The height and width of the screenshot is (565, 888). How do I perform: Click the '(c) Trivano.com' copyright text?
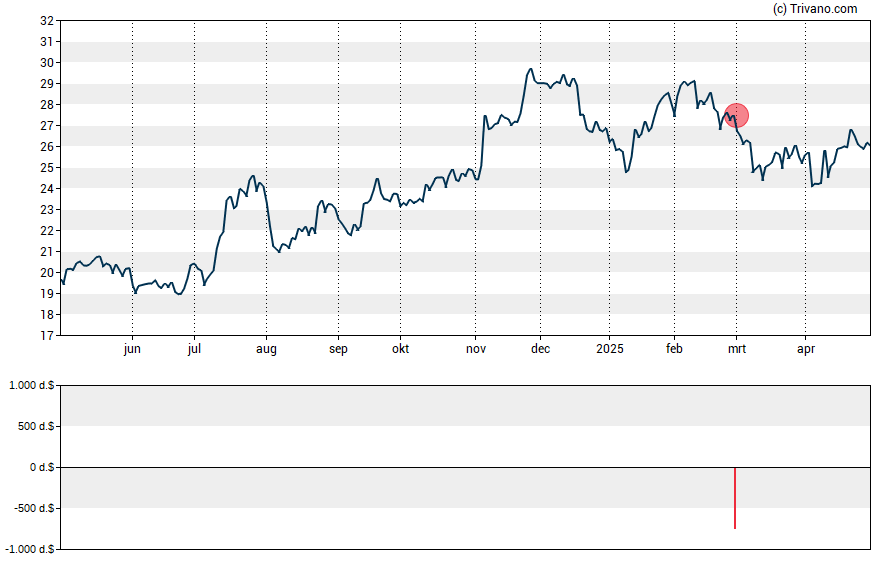815,8
